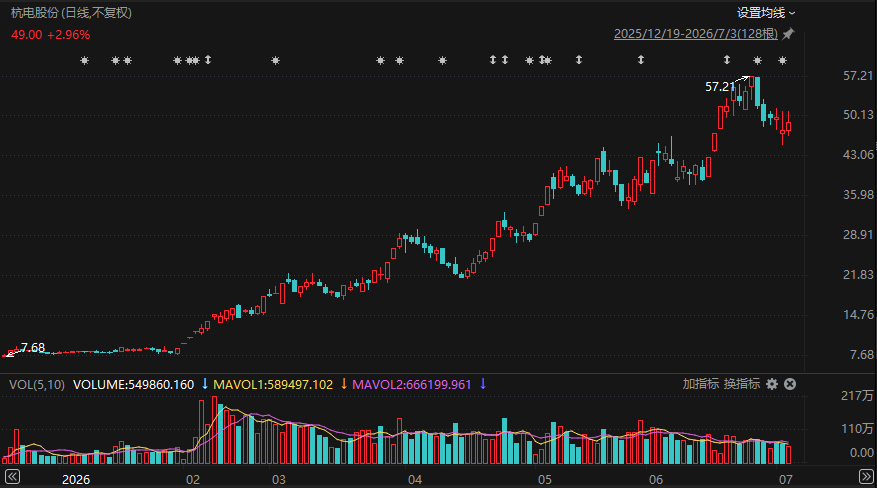Click the 加指标 add indicator button
877x488 pixels.
click(x=700, y=384)
